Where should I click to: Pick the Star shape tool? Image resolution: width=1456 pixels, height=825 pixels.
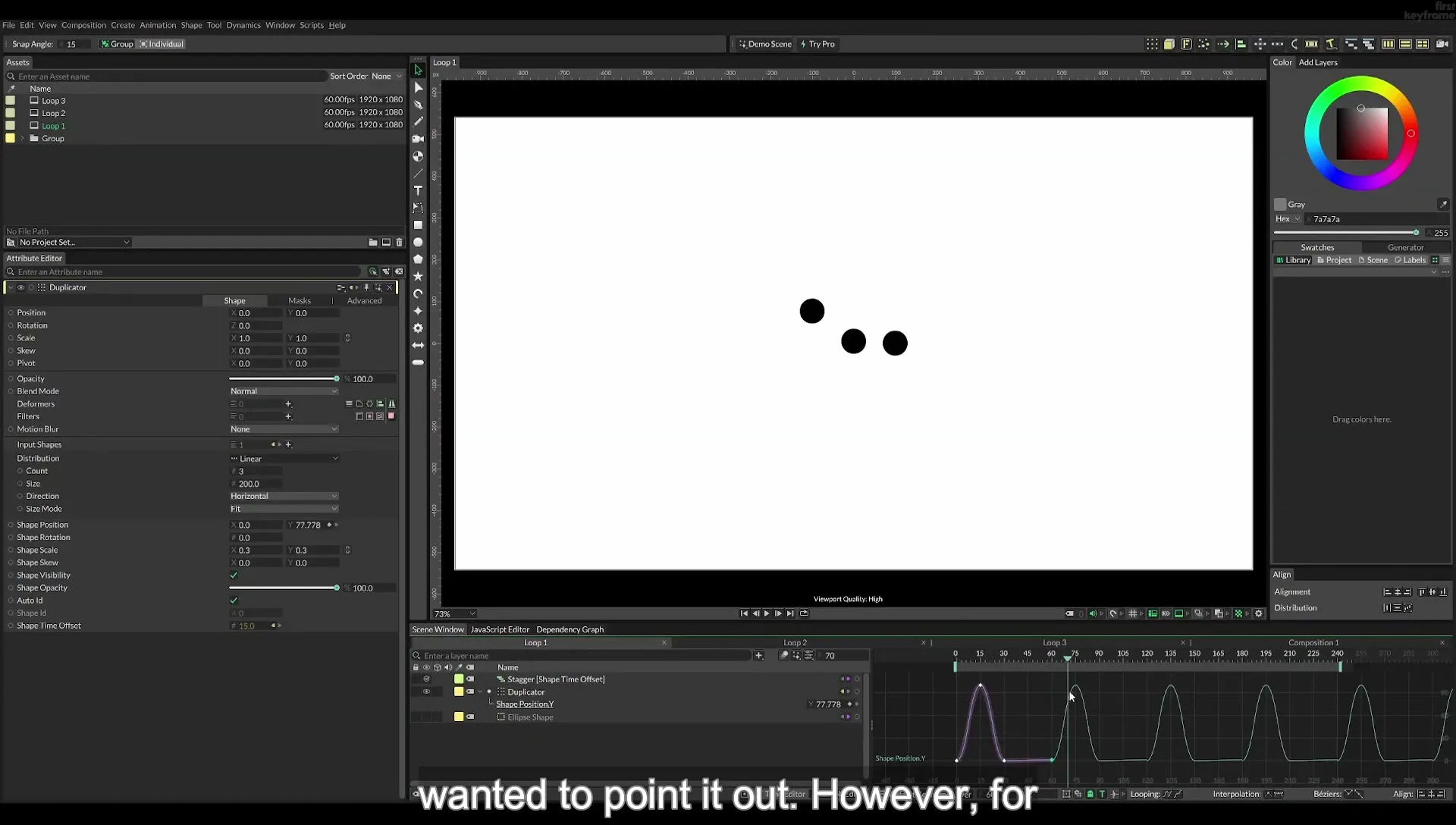pos(418,277)
